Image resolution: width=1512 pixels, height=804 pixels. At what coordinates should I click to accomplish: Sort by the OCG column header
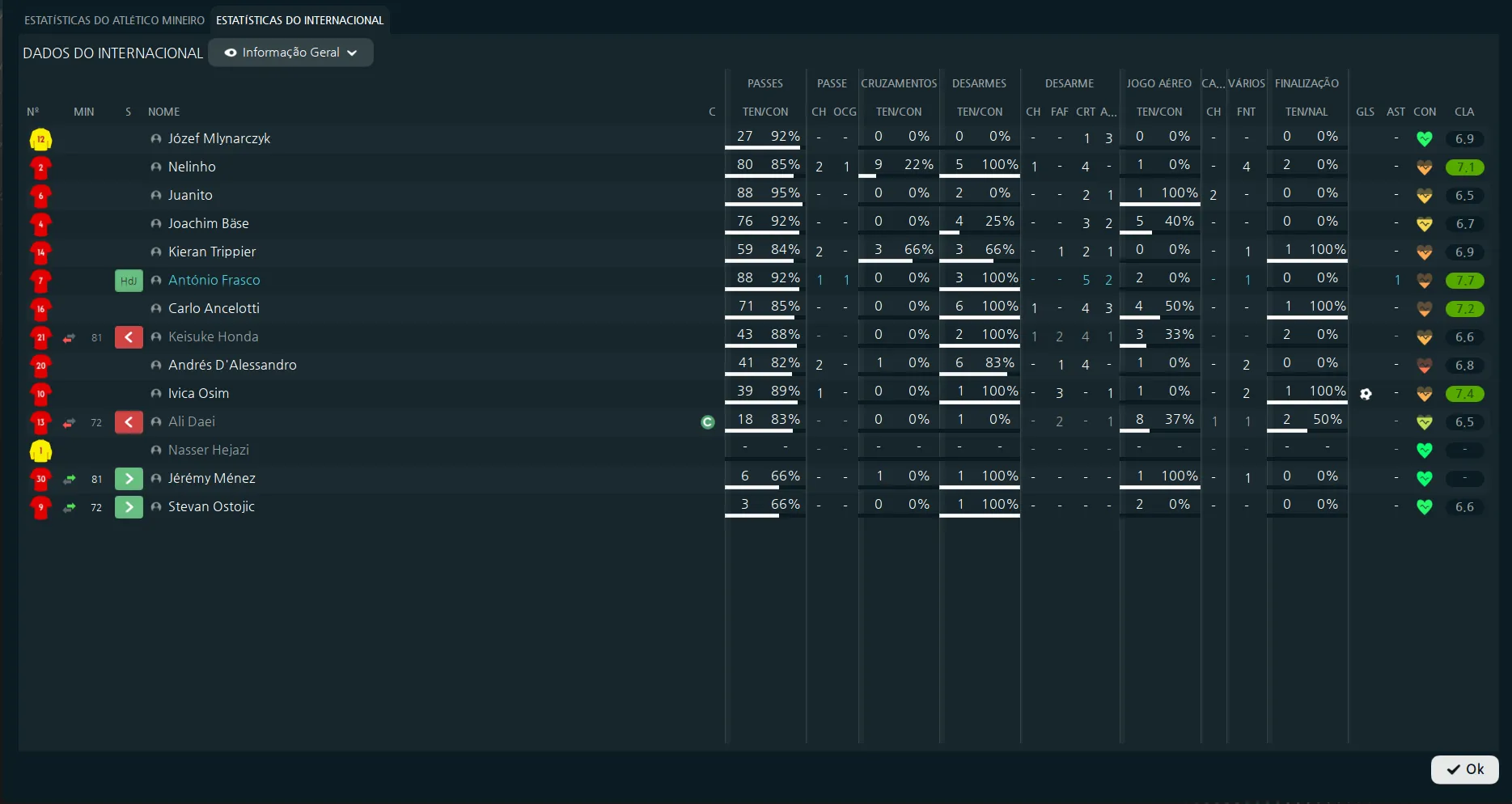tap(845, 112)
